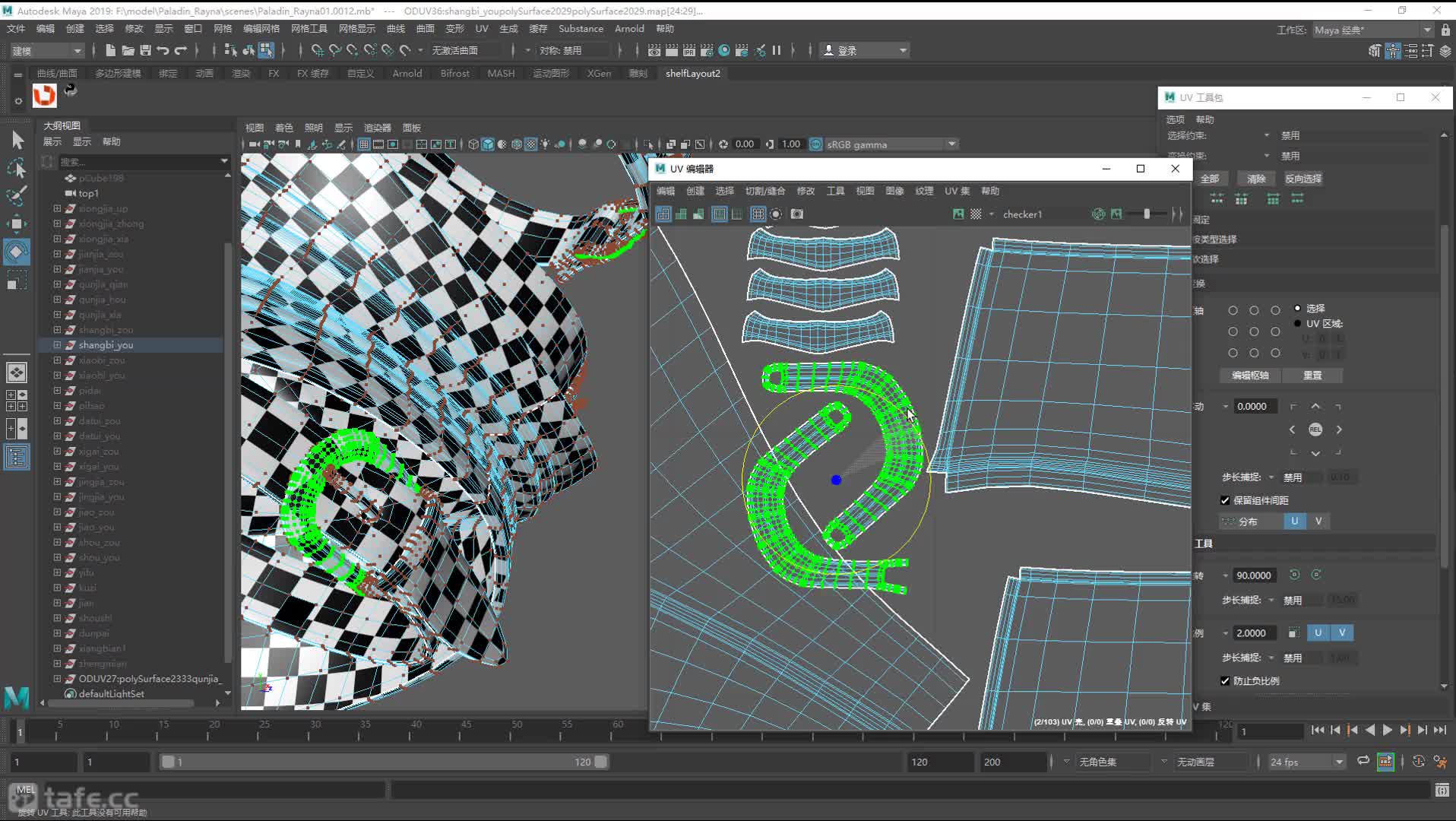Click rotate clockwise icon beside 90.0000
Image resolution: width=1456 pixels, height=821 pixels.
[1316, 575]
